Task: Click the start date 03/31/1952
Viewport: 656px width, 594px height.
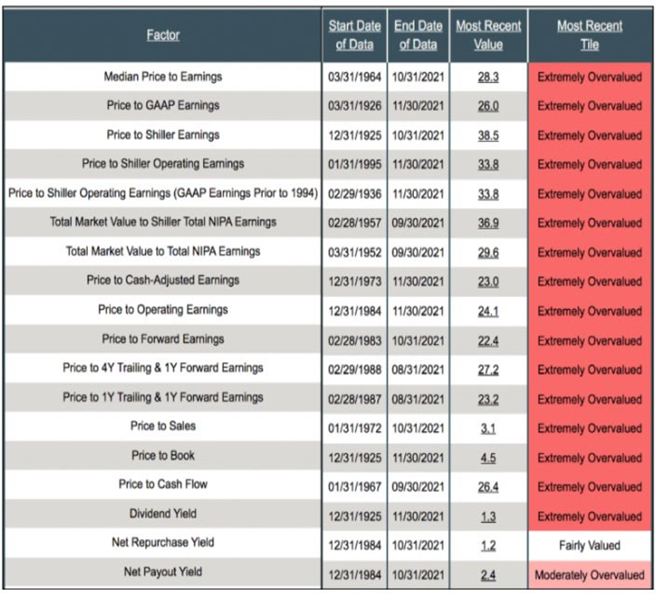Action: click(354, 253)
